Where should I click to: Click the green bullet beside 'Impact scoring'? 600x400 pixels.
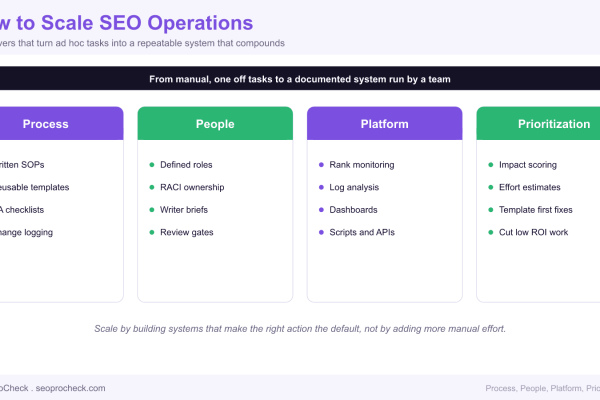point(491,165)
